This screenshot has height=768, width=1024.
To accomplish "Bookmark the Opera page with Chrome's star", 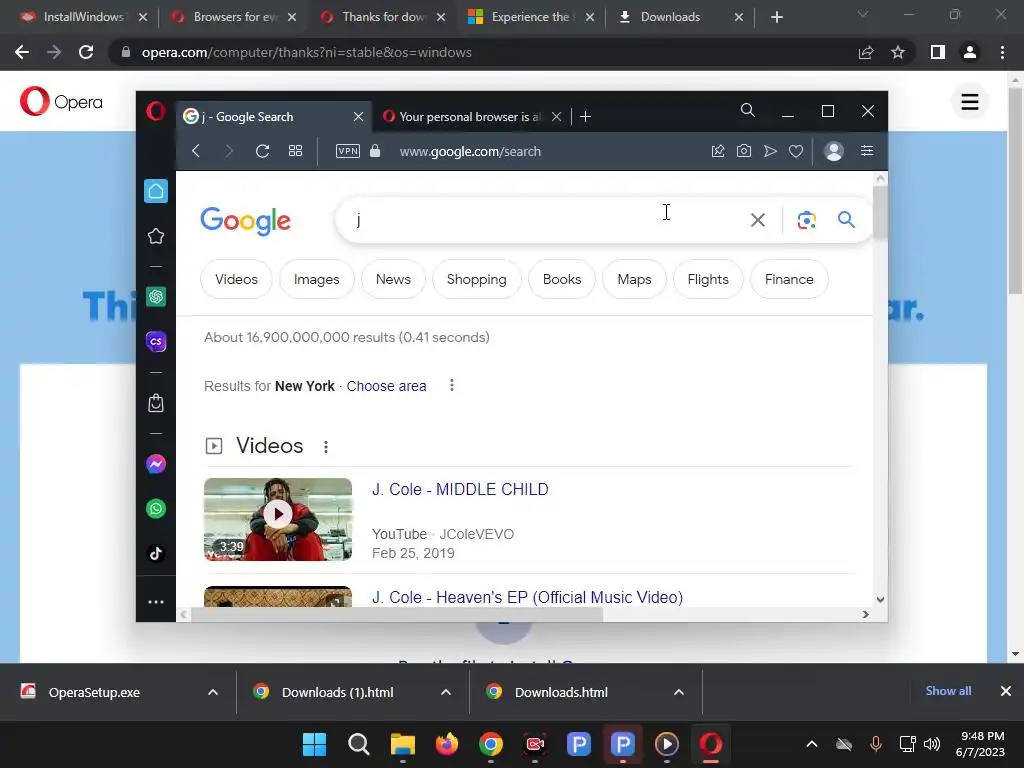I will click(898, 52).
